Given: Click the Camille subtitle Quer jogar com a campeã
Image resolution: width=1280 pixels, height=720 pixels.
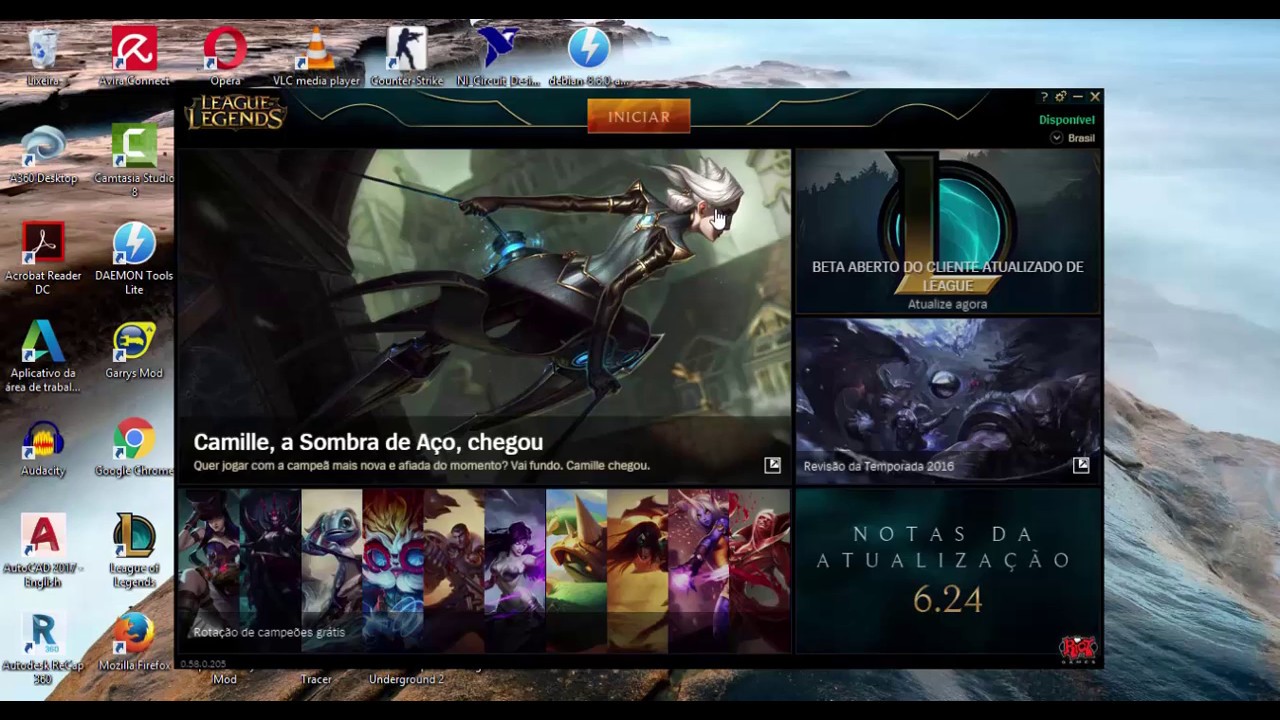Looking at the screenshot, I should (421, 466).
